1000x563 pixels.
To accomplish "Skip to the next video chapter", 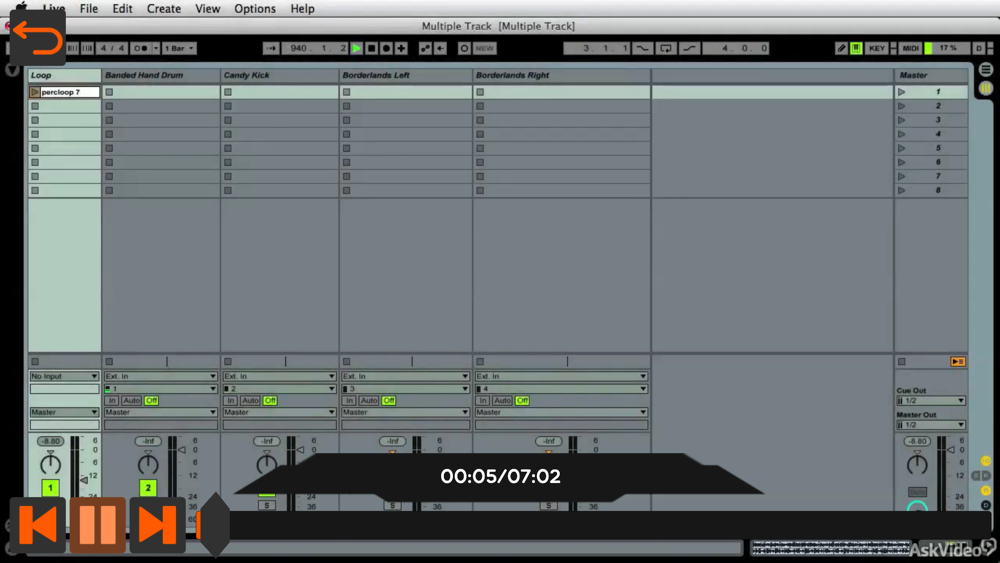I will [x=157, y=525].
